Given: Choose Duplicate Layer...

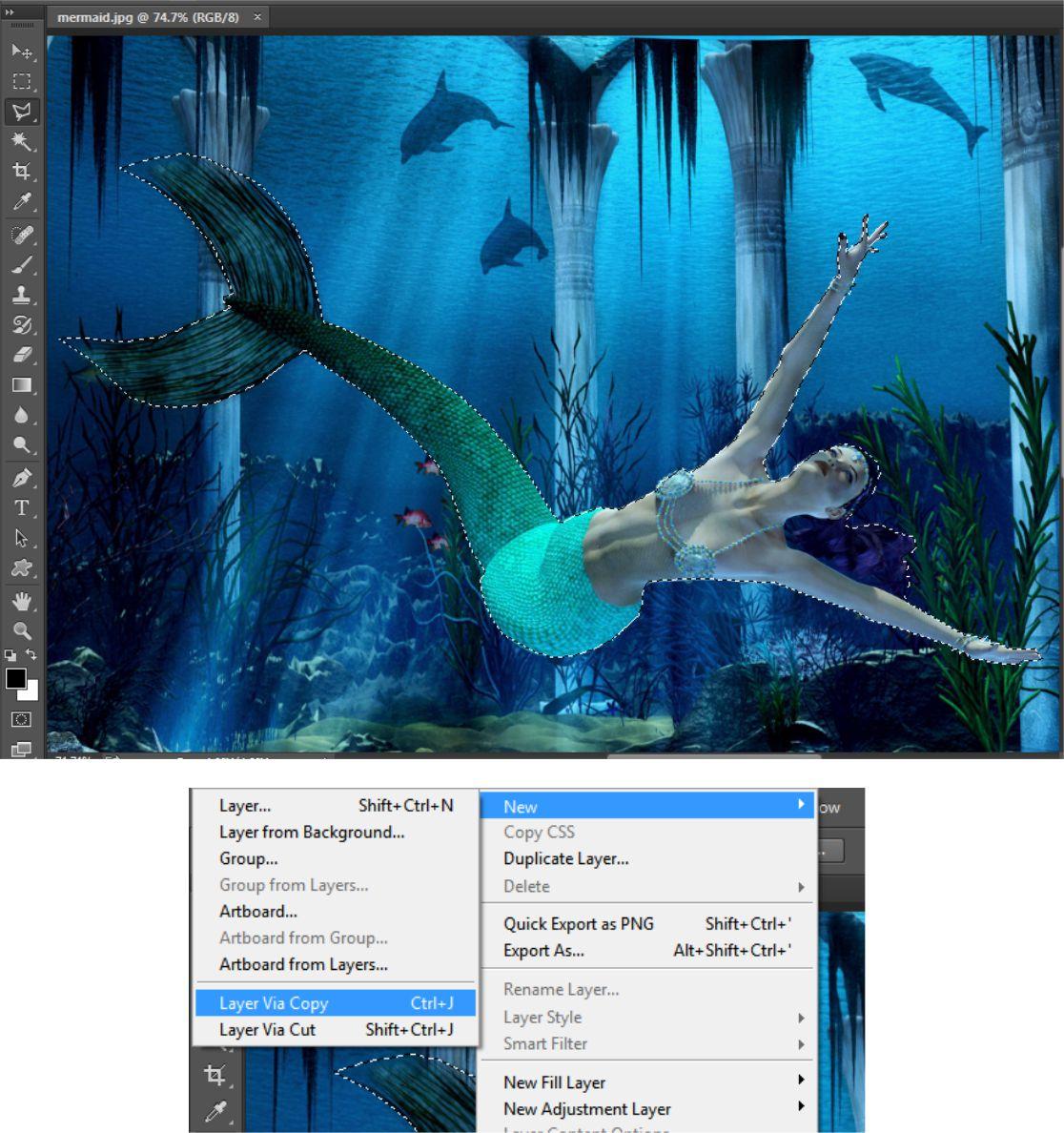Looking at the screenshot, I should coord(648,859).
